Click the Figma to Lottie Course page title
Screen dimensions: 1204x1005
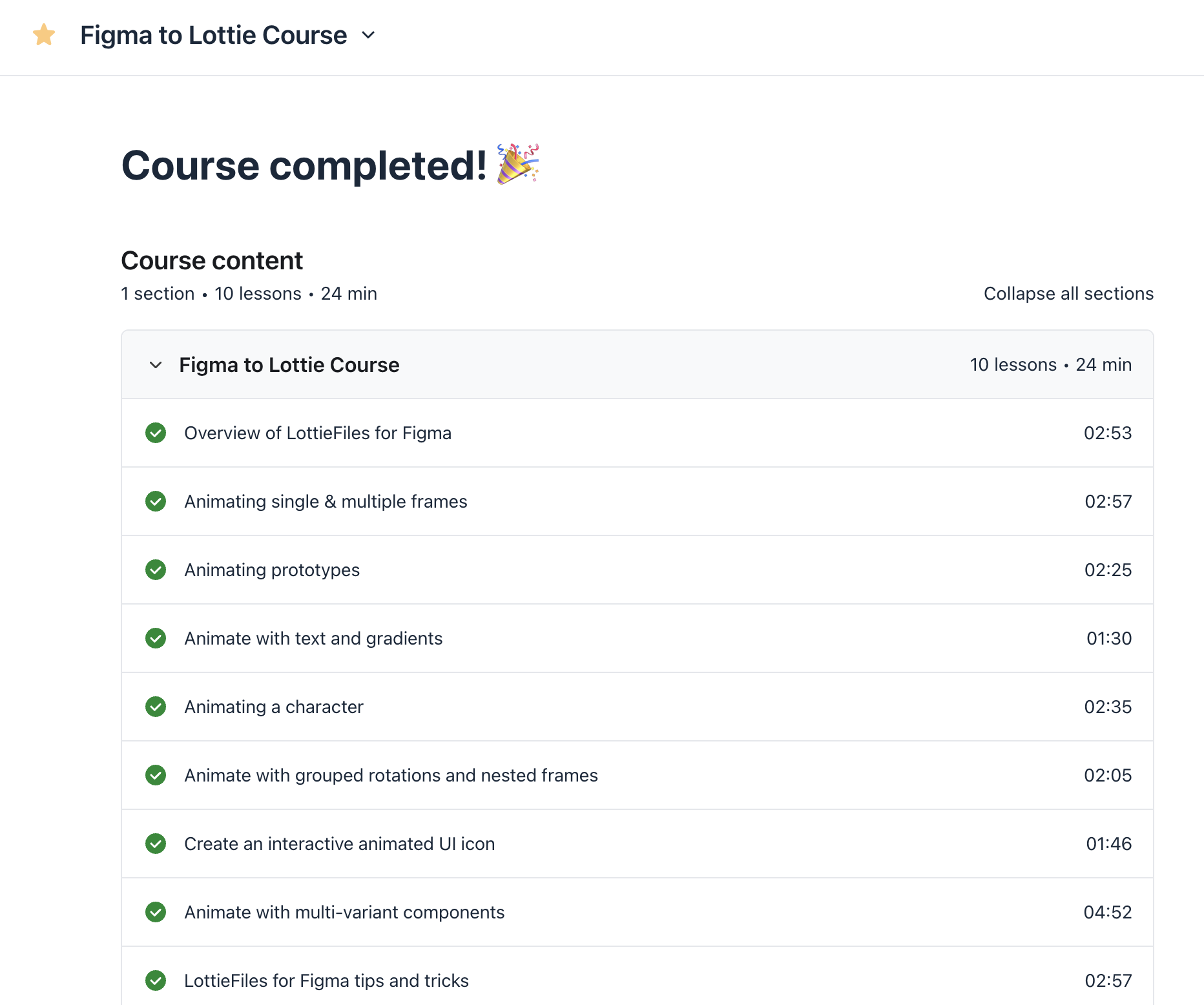tap(213, 35)
